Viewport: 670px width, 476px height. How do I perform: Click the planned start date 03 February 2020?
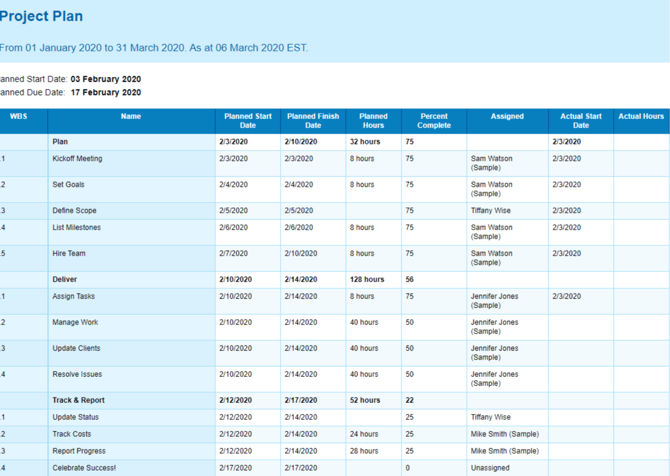(x=106, y=79)
